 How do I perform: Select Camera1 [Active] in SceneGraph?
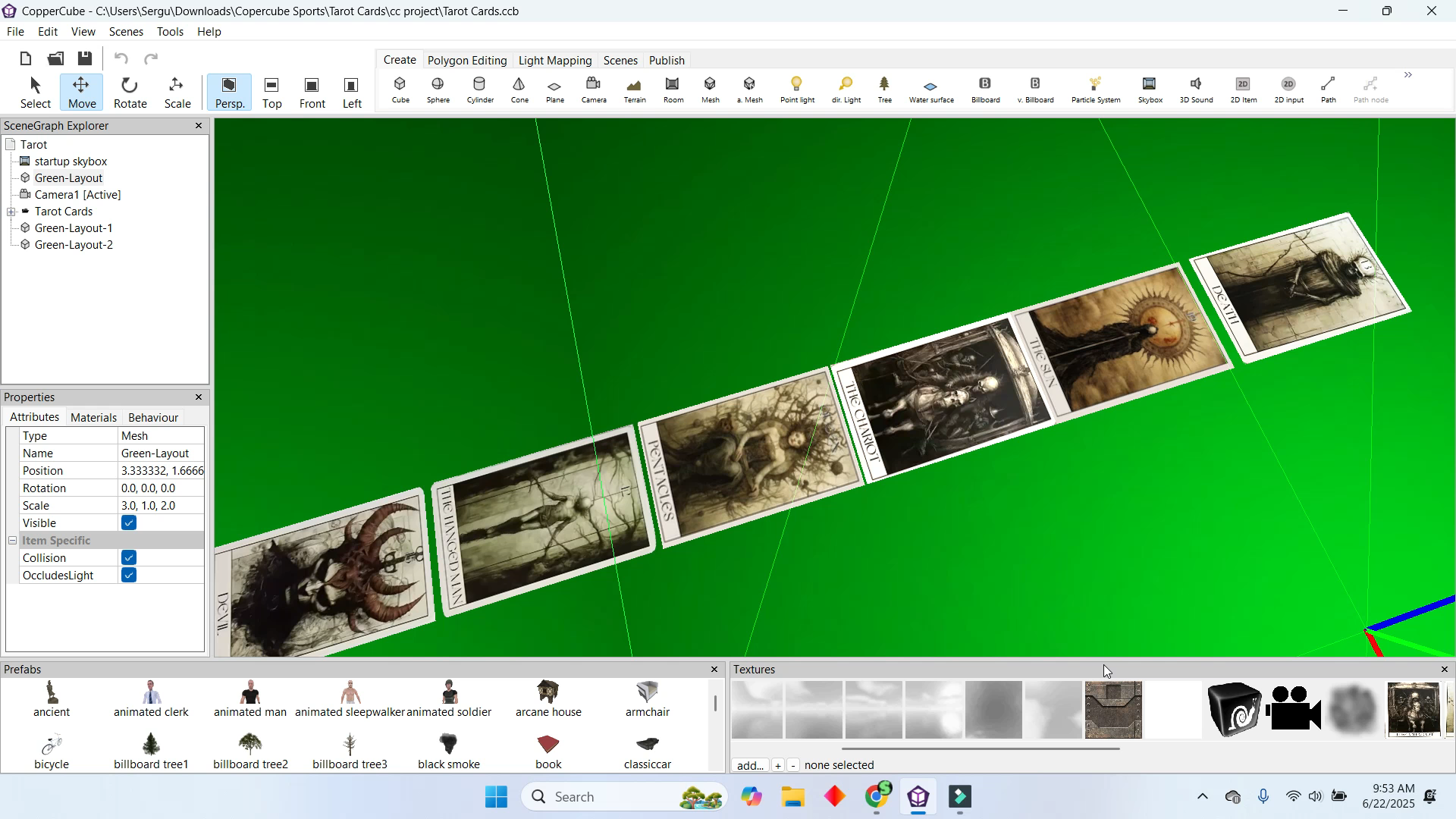click(x=77, y=195)
